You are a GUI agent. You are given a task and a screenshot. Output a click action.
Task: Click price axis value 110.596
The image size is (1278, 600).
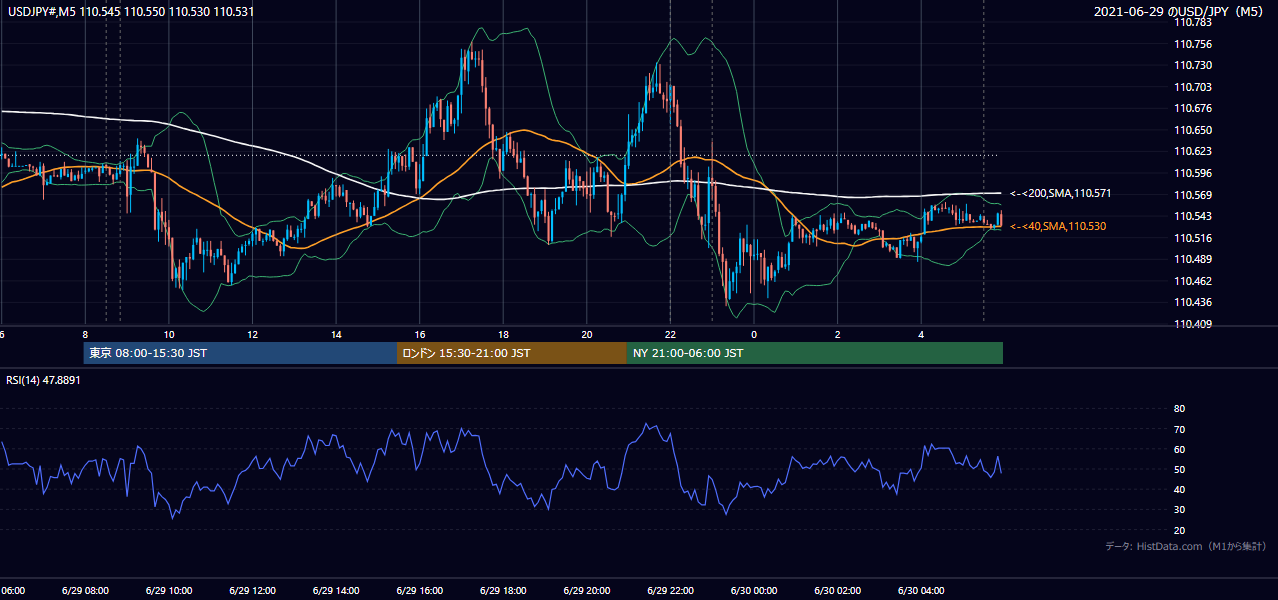pyautogui.click(x=1195, y=173)
